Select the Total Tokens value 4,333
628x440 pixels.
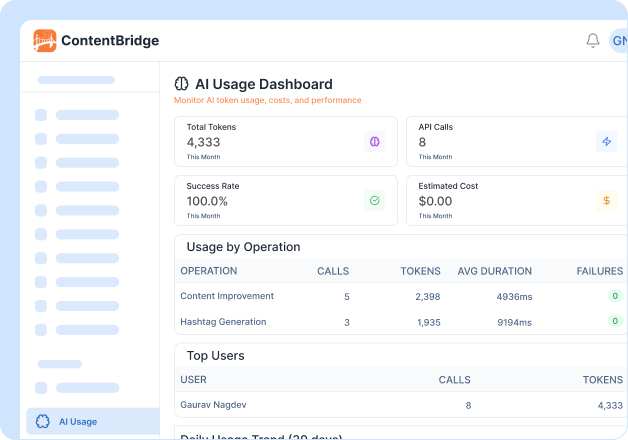click(203, 142)
